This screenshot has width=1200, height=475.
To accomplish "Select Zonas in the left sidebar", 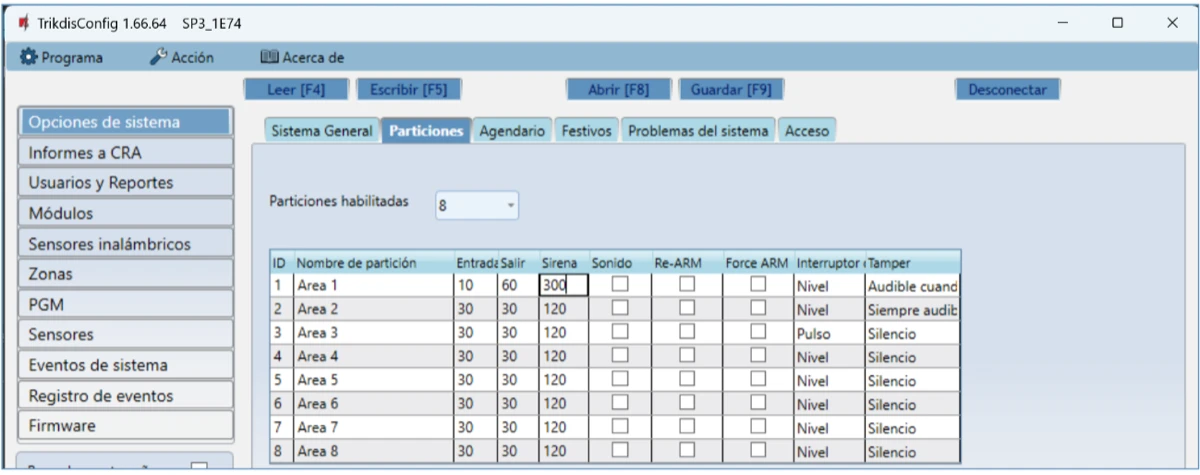I will [125, 274].
